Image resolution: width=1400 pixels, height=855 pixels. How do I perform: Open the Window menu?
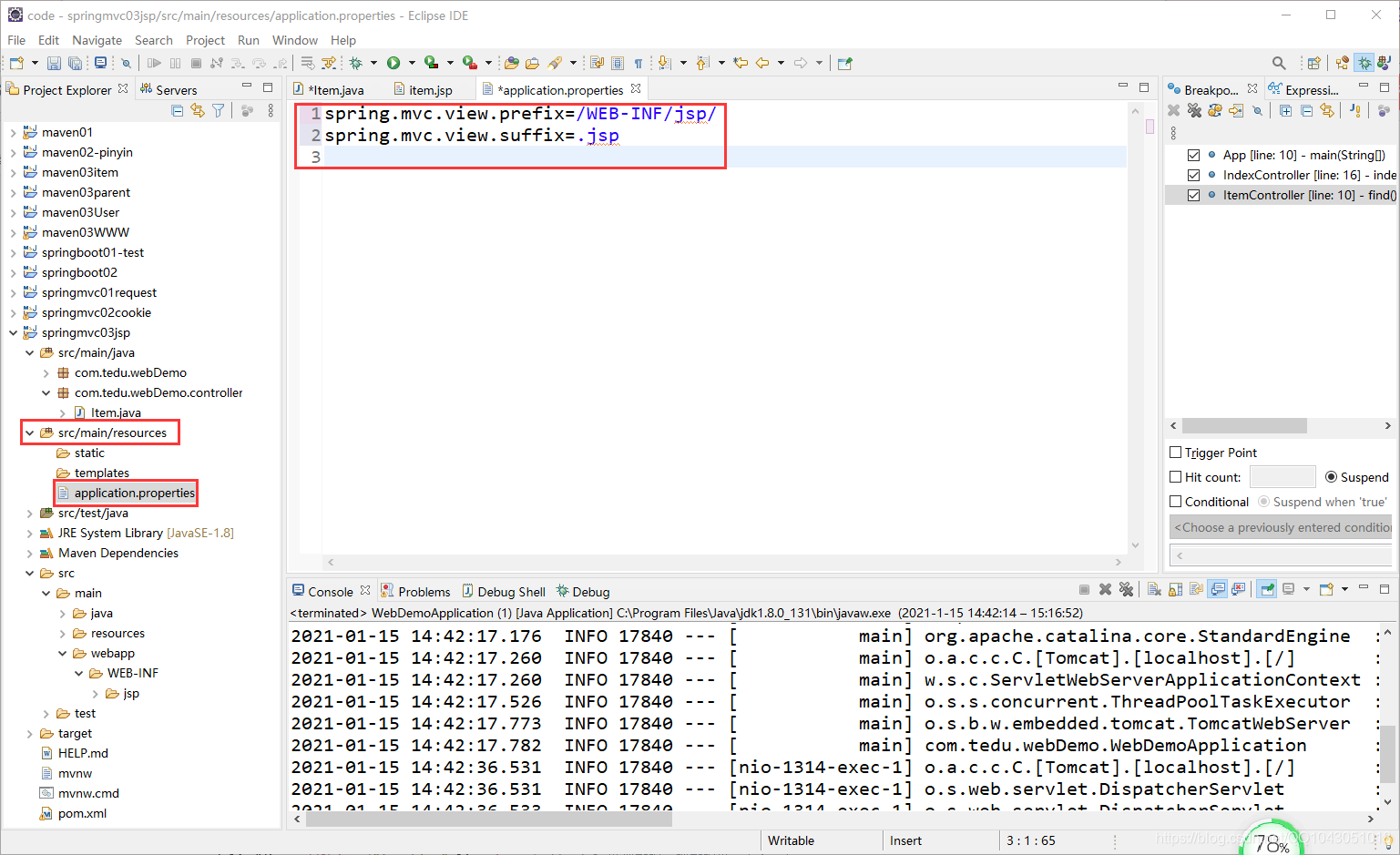coord(295,40)
